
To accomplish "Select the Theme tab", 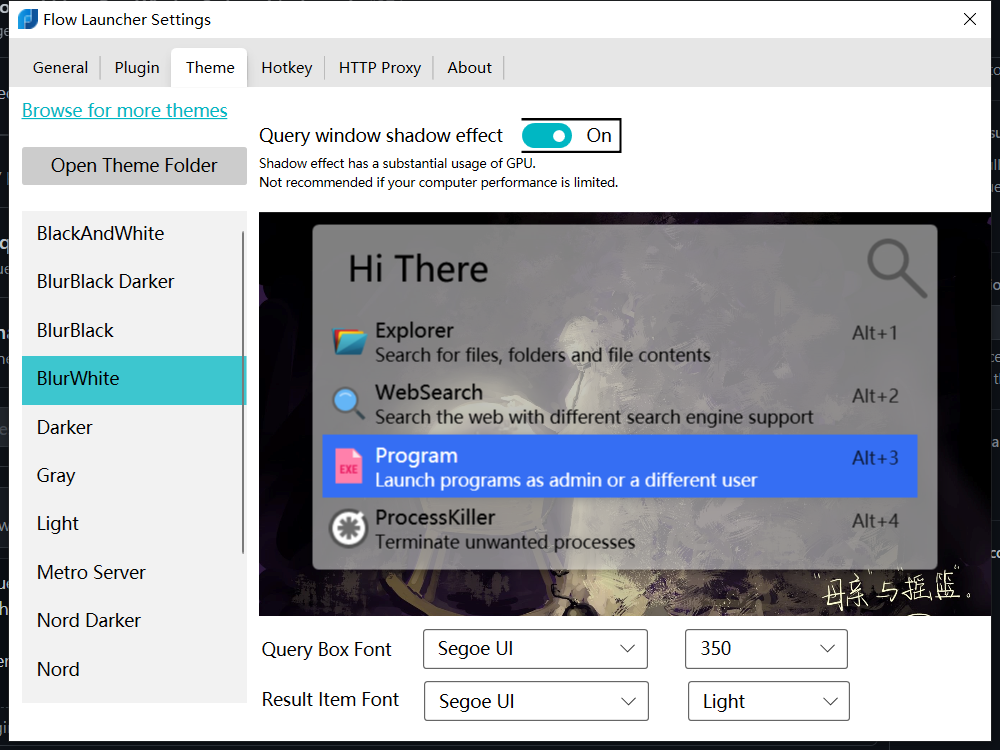I will pyautogui.click(x=210, y=68).
